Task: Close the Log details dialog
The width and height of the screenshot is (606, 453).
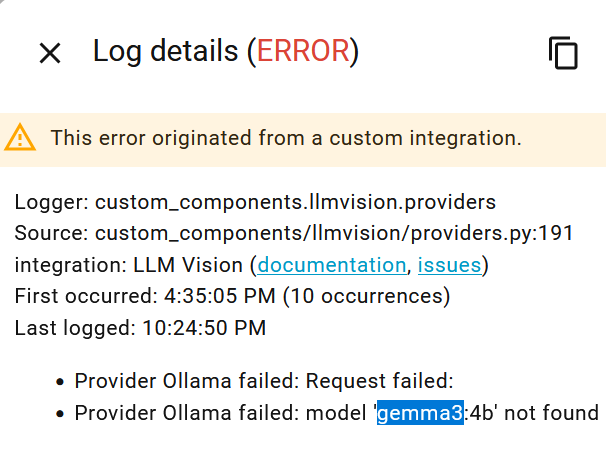Action: (50, 53)
